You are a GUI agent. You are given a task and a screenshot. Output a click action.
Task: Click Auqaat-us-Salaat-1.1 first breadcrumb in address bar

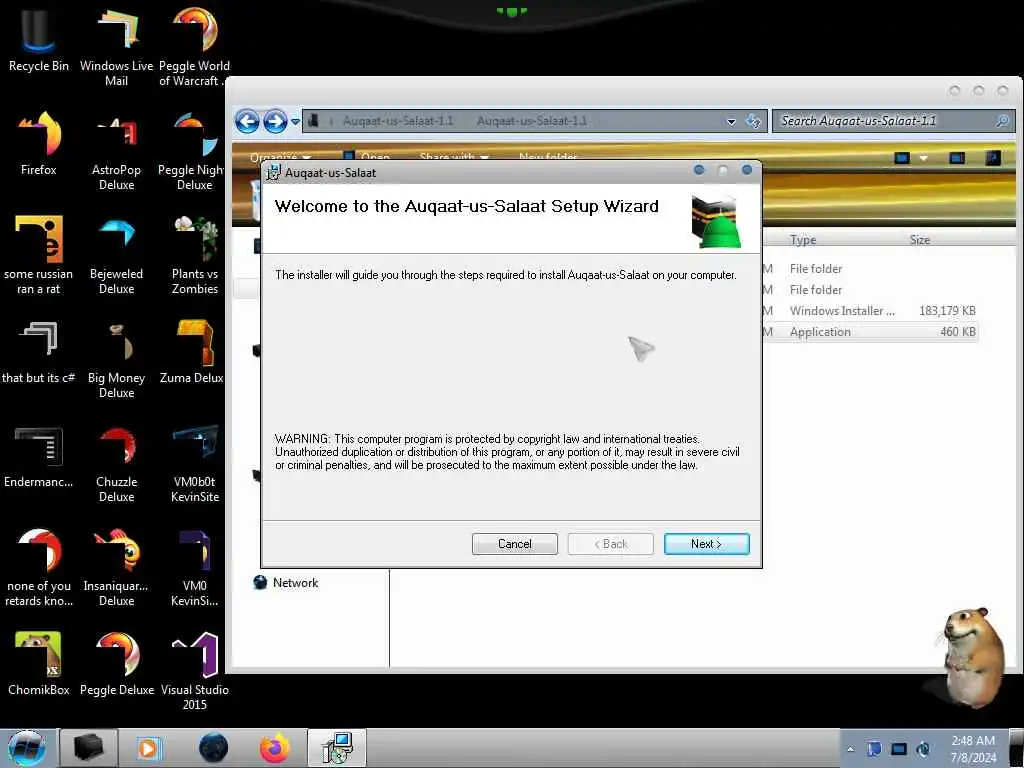[398, 121]
